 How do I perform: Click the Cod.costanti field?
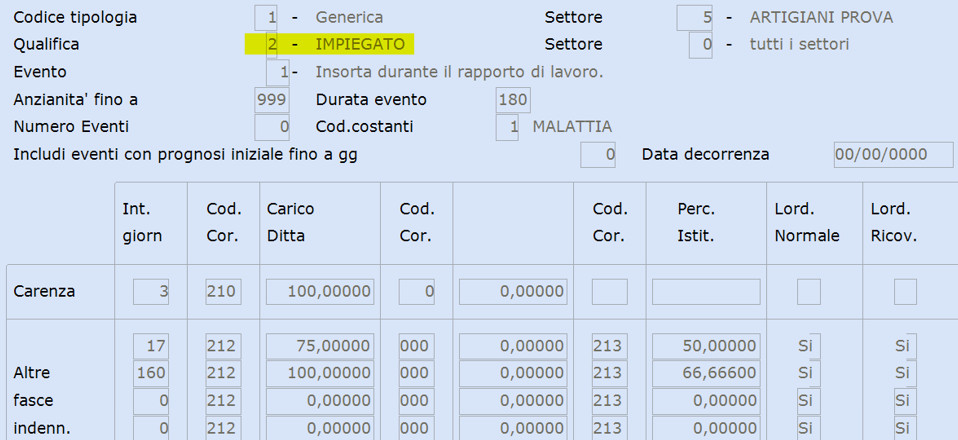507,127
